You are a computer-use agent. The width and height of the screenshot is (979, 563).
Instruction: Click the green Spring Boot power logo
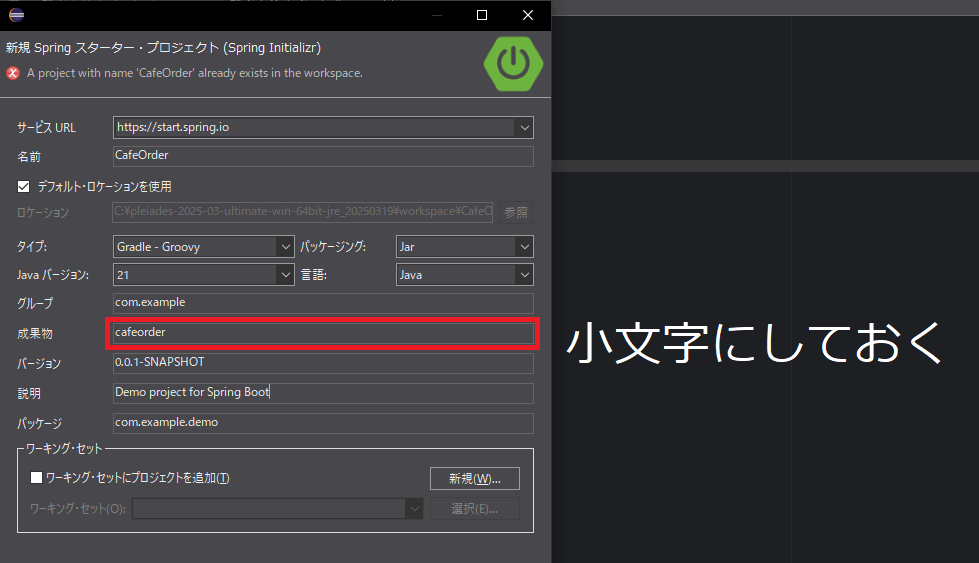pos(513,63)
